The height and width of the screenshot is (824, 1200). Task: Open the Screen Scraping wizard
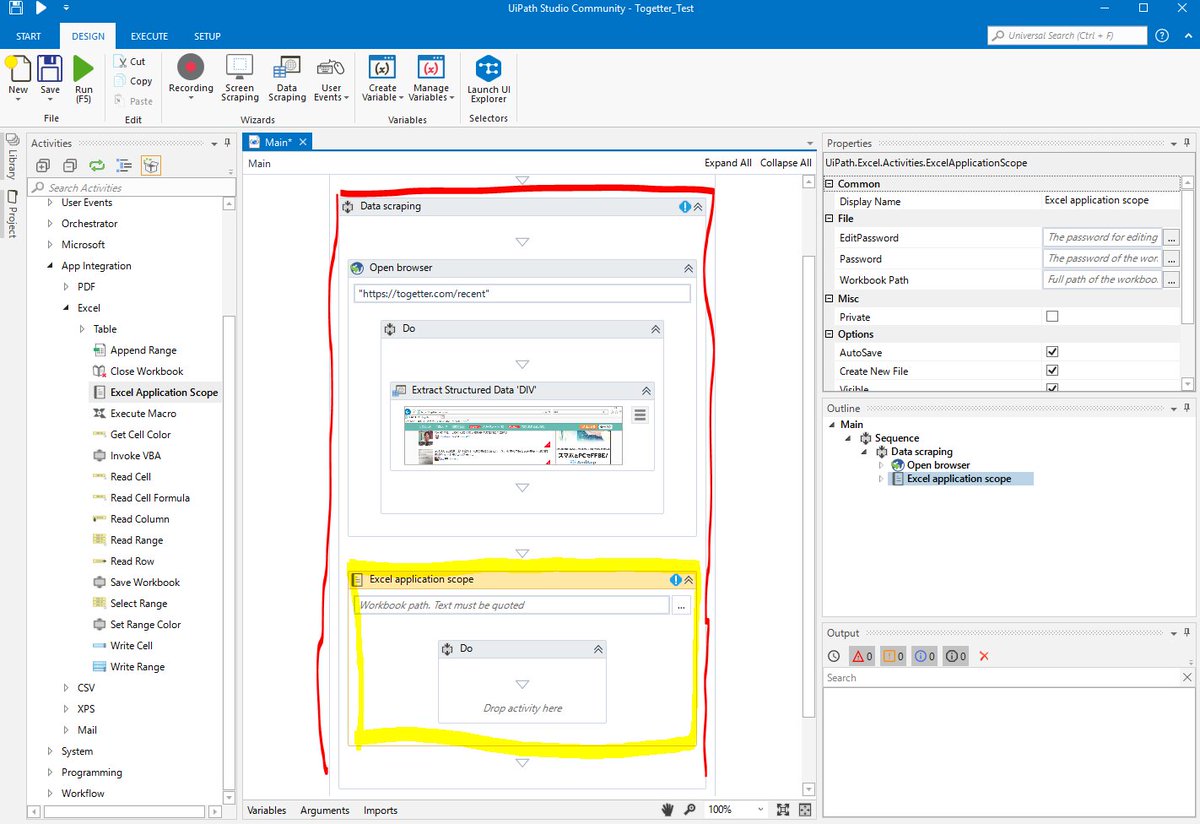(x=240, y=78)
